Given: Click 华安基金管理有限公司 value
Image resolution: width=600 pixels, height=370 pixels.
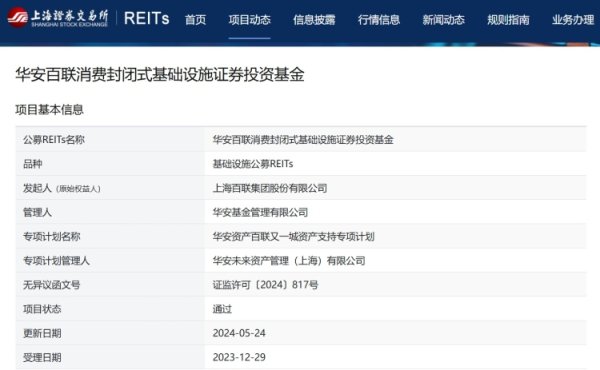Looking at the screenshot, I should point(260,212).
